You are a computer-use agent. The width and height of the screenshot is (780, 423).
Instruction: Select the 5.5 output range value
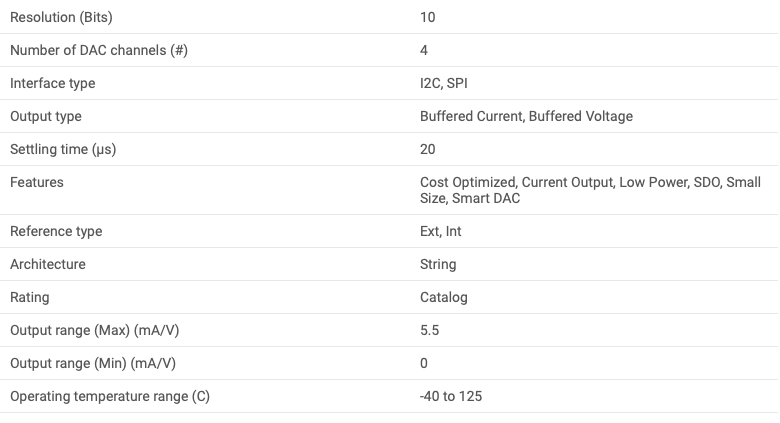coord(430,330)
